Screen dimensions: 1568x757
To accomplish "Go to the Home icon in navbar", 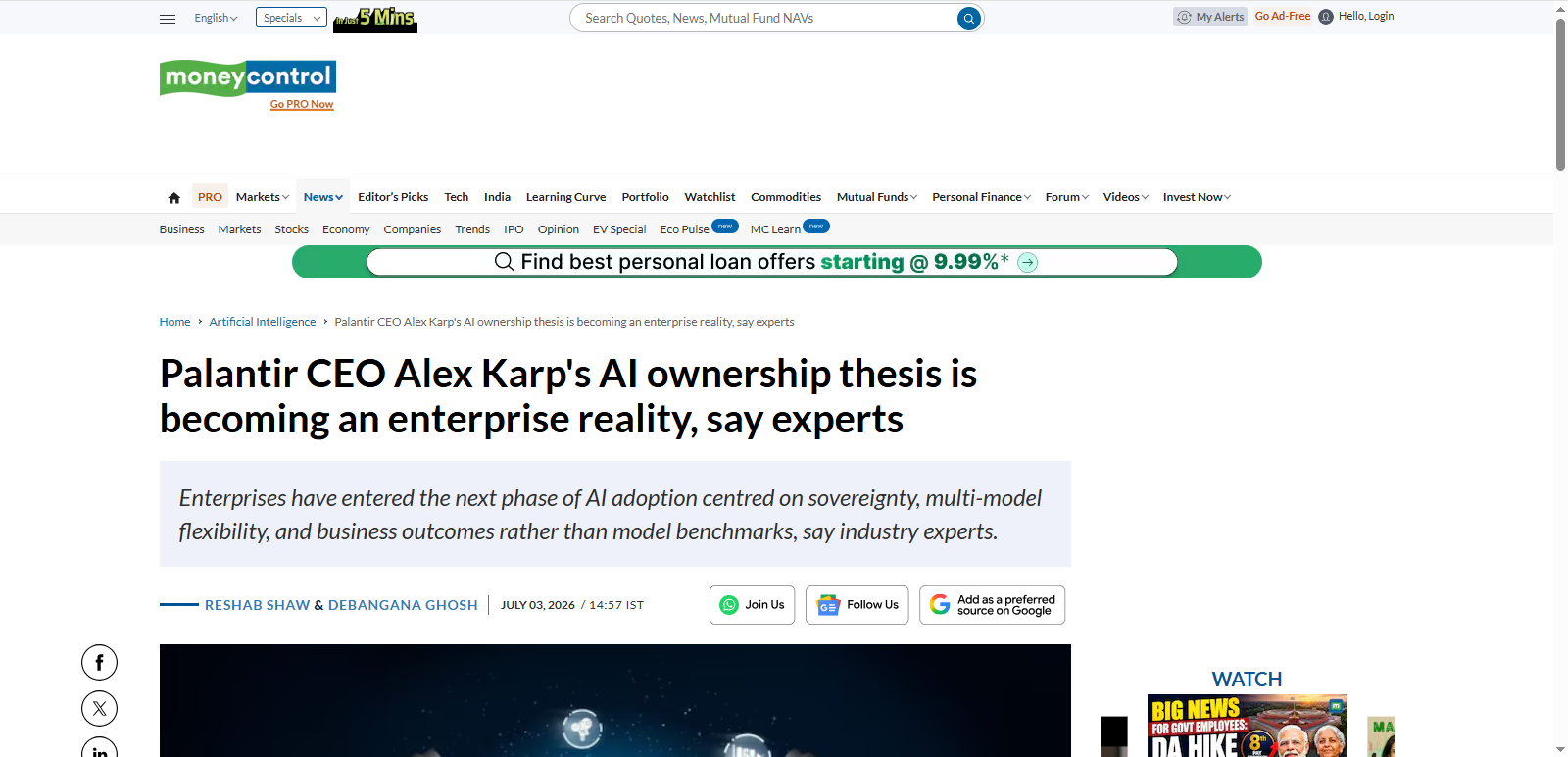I will 174,198.
